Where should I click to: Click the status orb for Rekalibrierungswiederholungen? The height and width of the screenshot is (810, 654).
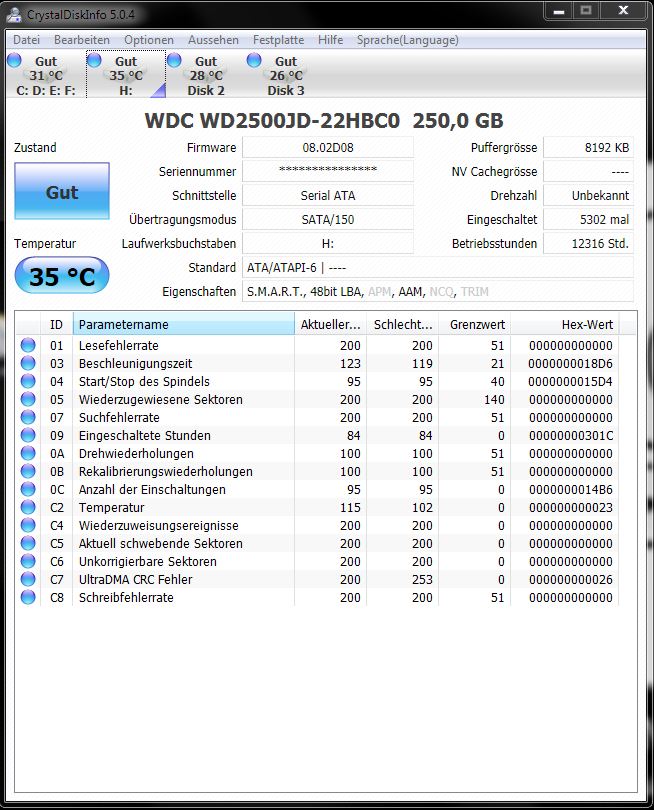click(28, 471)
